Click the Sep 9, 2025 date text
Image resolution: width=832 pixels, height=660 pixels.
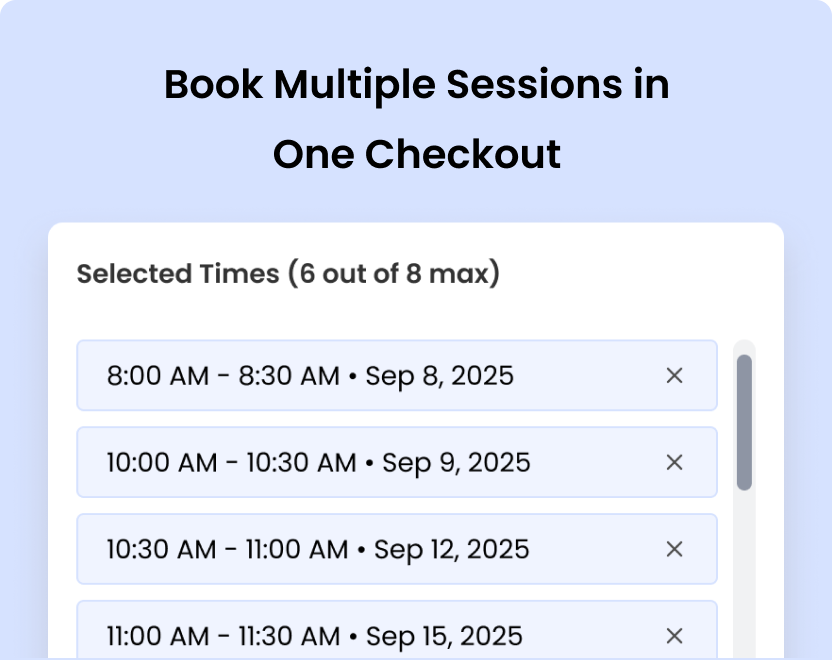point(458,462)
